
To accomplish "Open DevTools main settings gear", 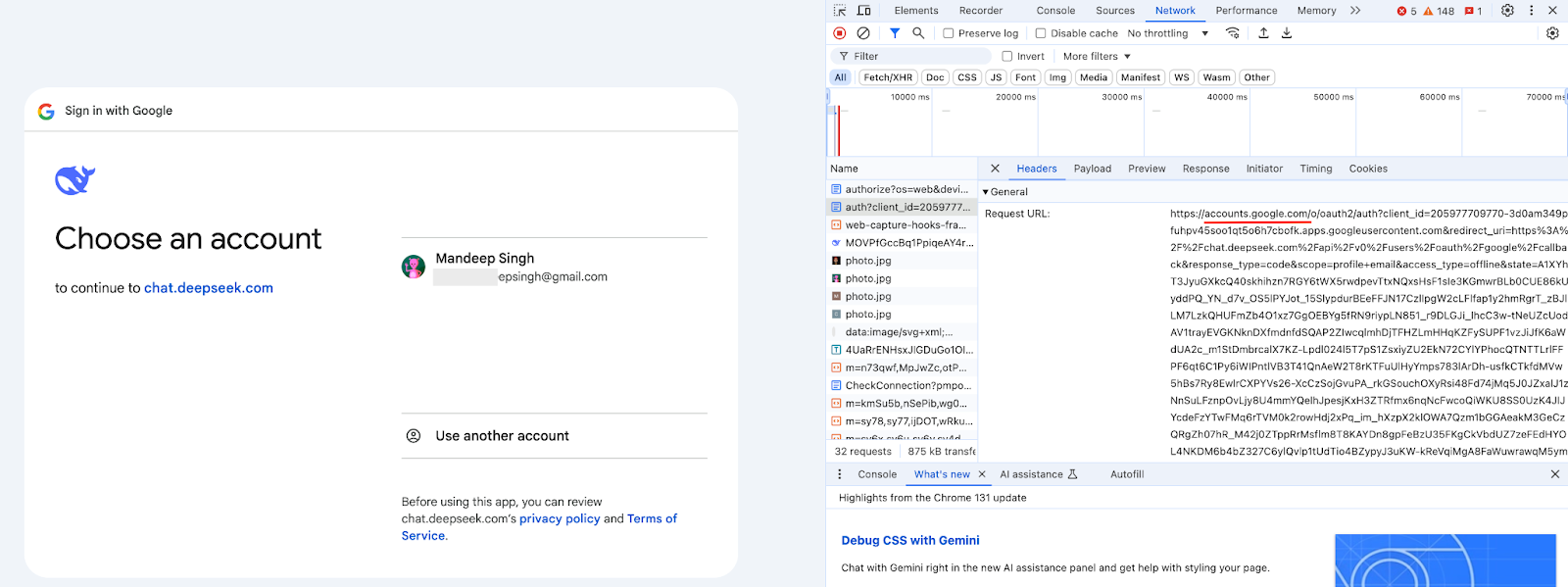I will [1507, 11].
